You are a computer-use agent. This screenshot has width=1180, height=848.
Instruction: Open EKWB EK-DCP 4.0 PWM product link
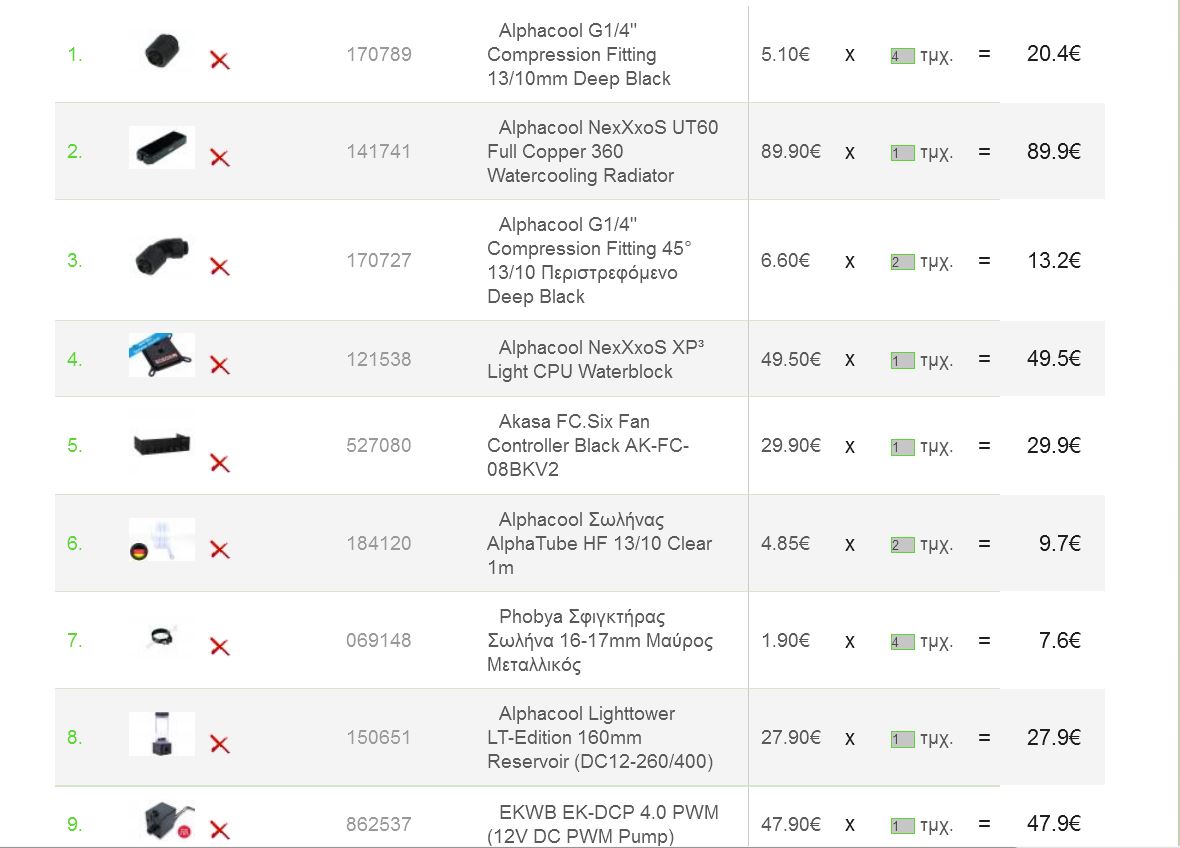click(x=603, y=824)
